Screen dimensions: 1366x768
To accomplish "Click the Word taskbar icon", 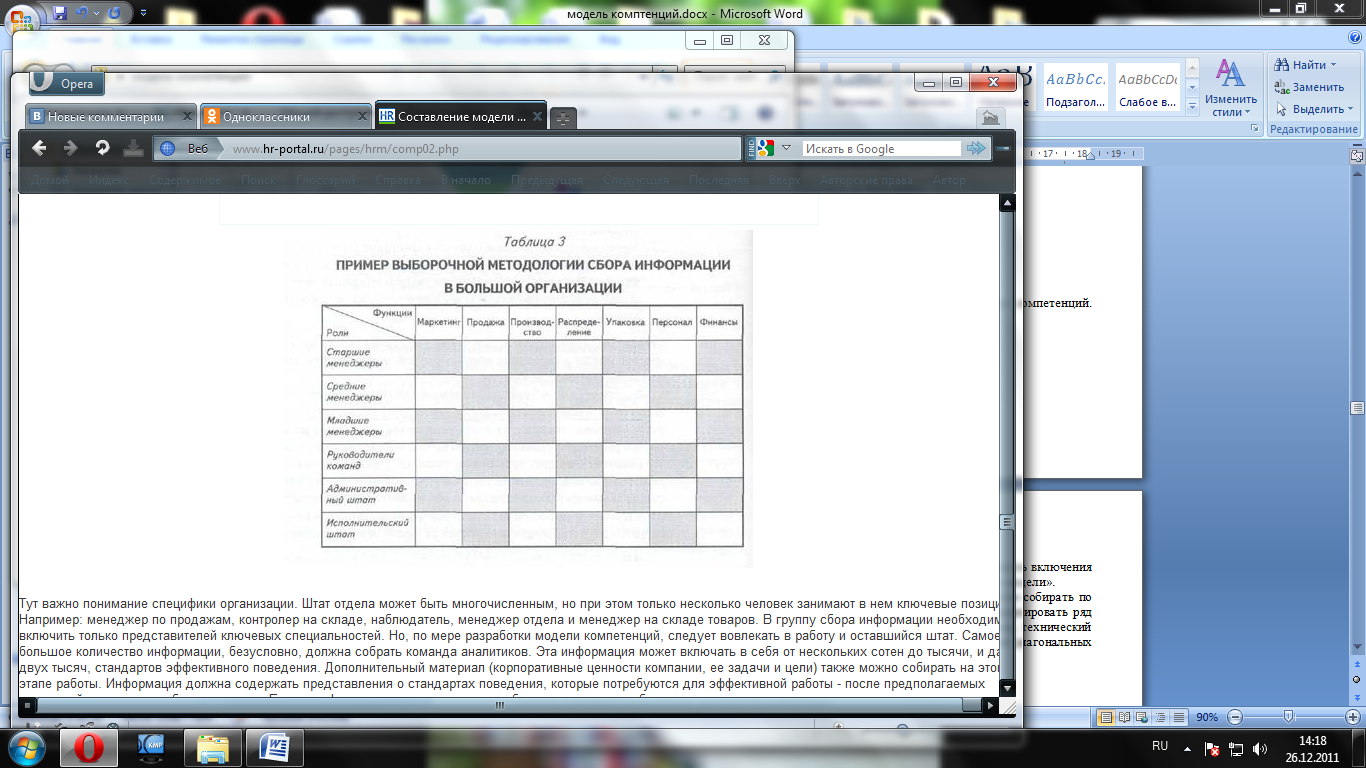I will [x=275, y=747].
